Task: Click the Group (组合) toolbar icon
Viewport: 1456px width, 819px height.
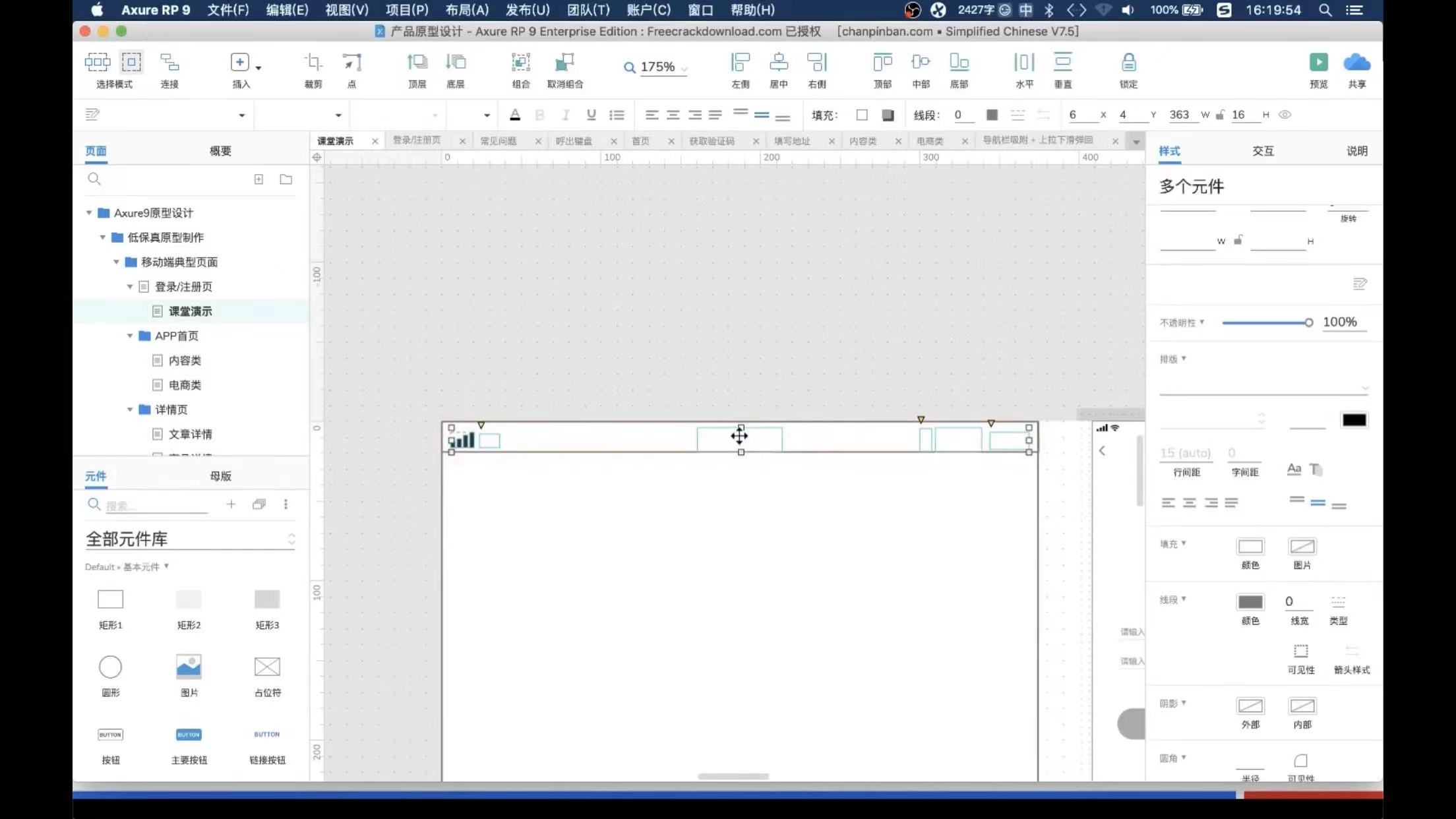Action: (x=520, y=63)
